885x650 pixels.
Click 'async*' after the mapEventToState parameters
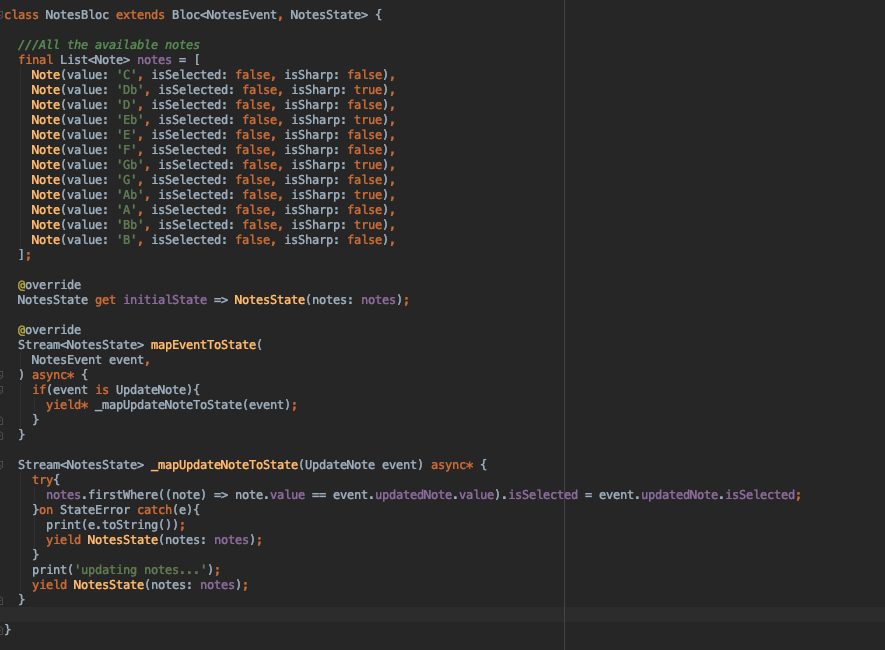[52, 375]
